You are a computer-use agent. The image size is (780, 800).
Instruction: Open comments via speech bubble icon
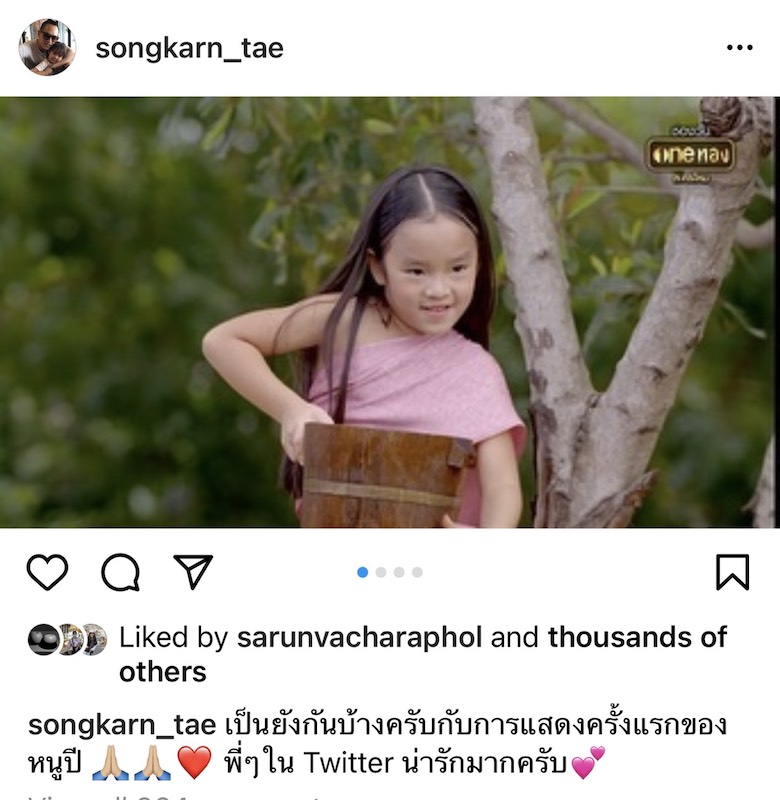tap(120, 572)
